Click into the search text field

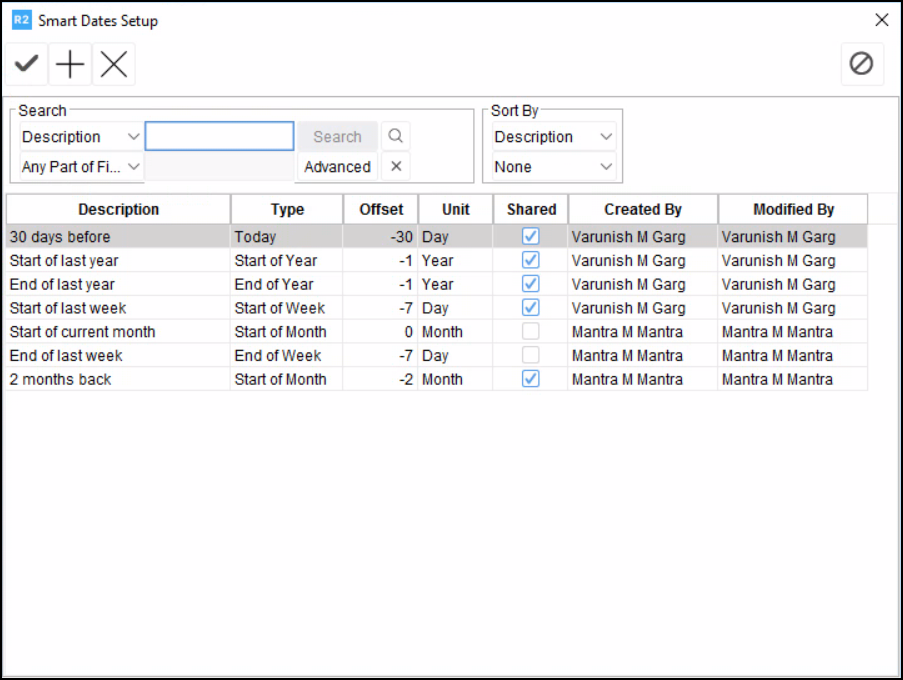(x=219, y=136)
